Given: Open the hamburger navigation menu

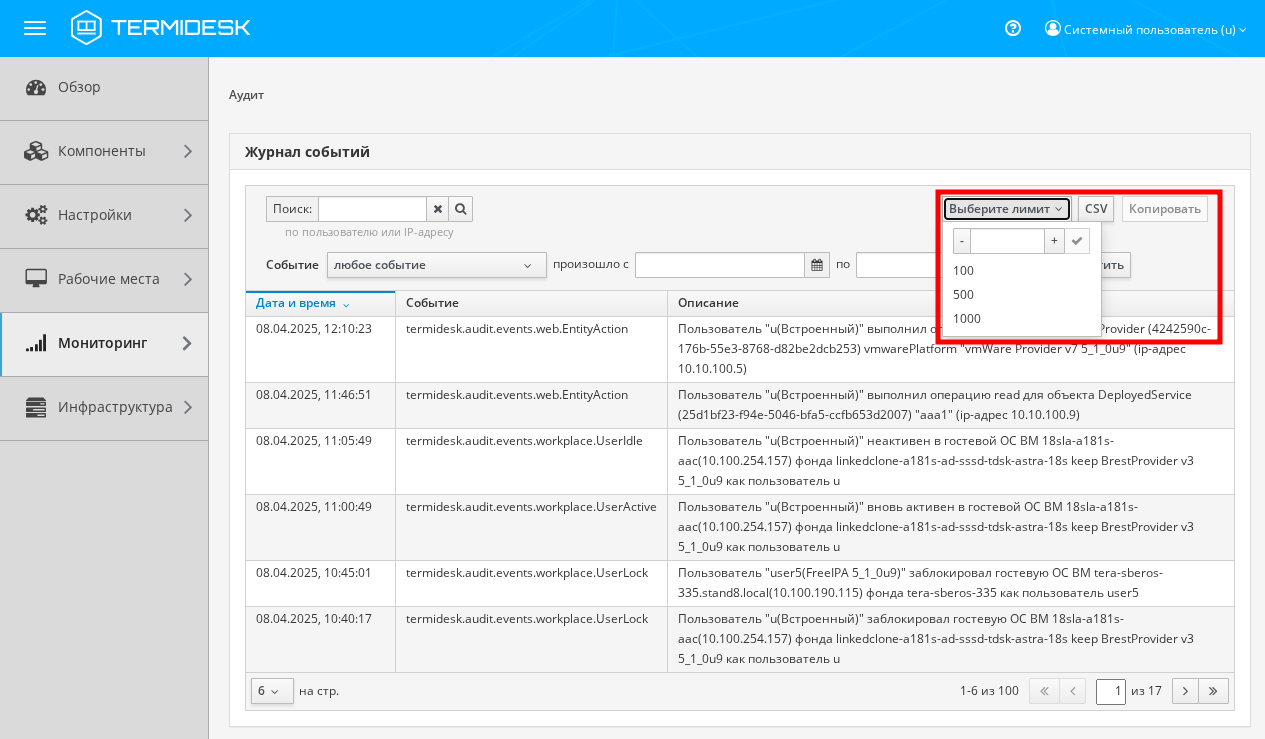Looking at the screenshot, I should [35, 28].
